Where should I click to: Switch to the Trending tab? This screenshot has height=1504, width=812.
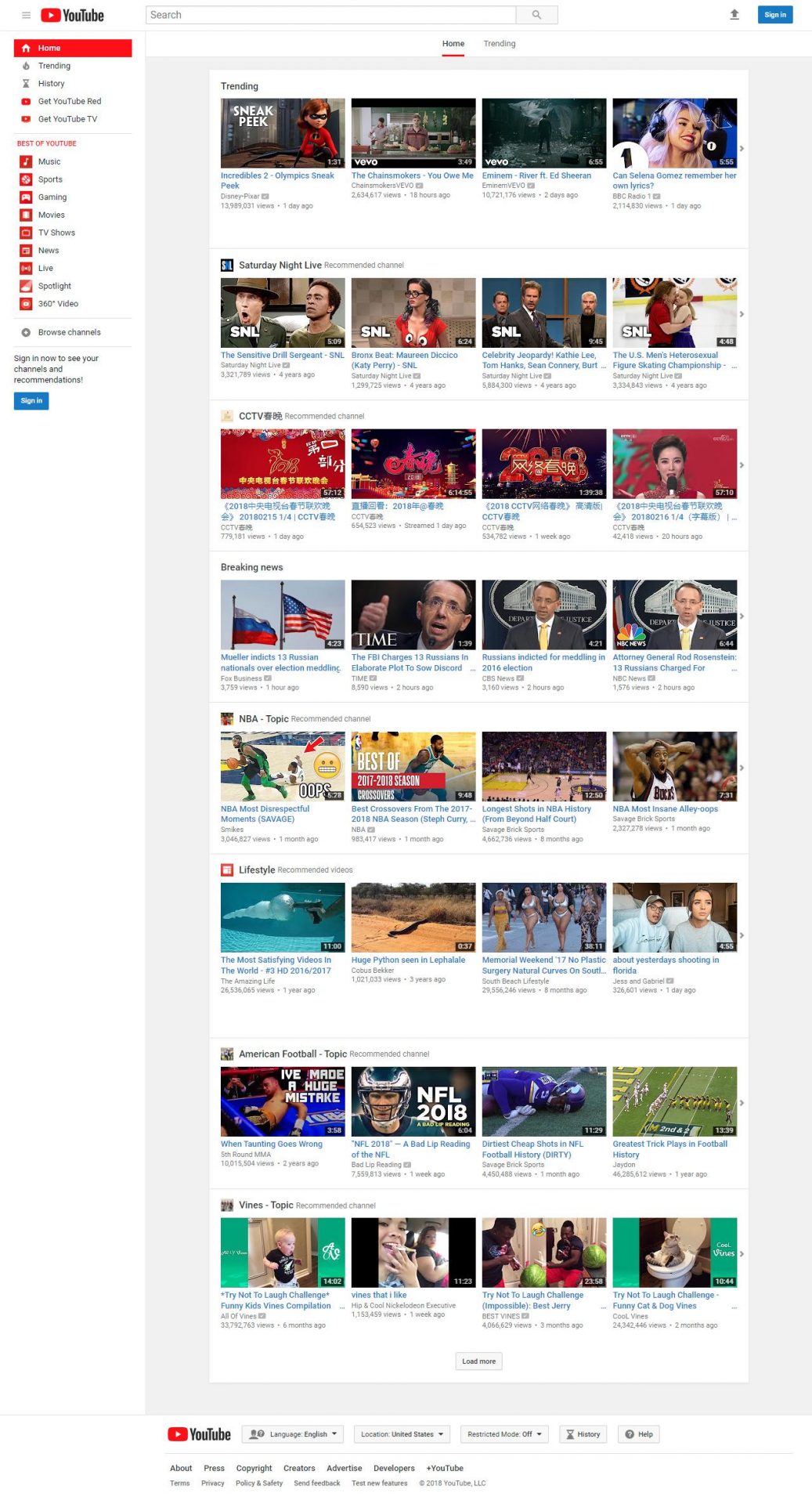click(500, 44)
